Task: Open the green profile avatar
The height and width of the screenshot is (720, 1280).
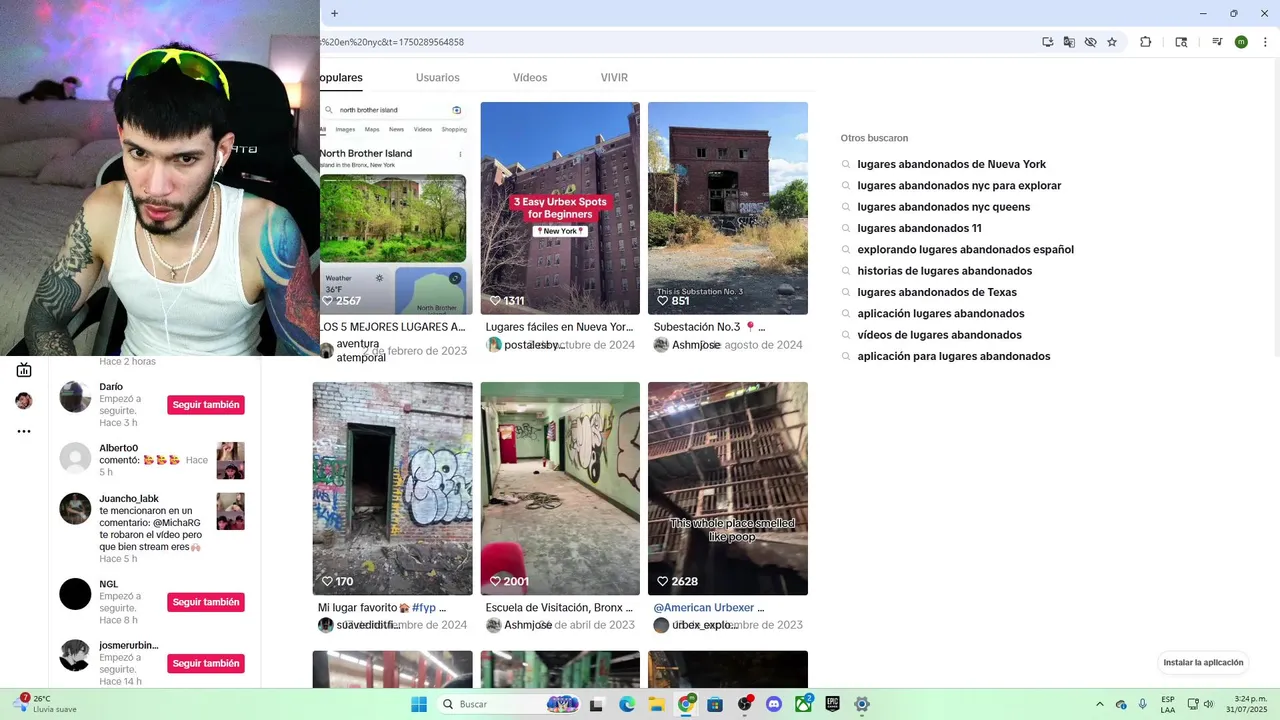Action: pyautogui.click(x=1241, y=42)
